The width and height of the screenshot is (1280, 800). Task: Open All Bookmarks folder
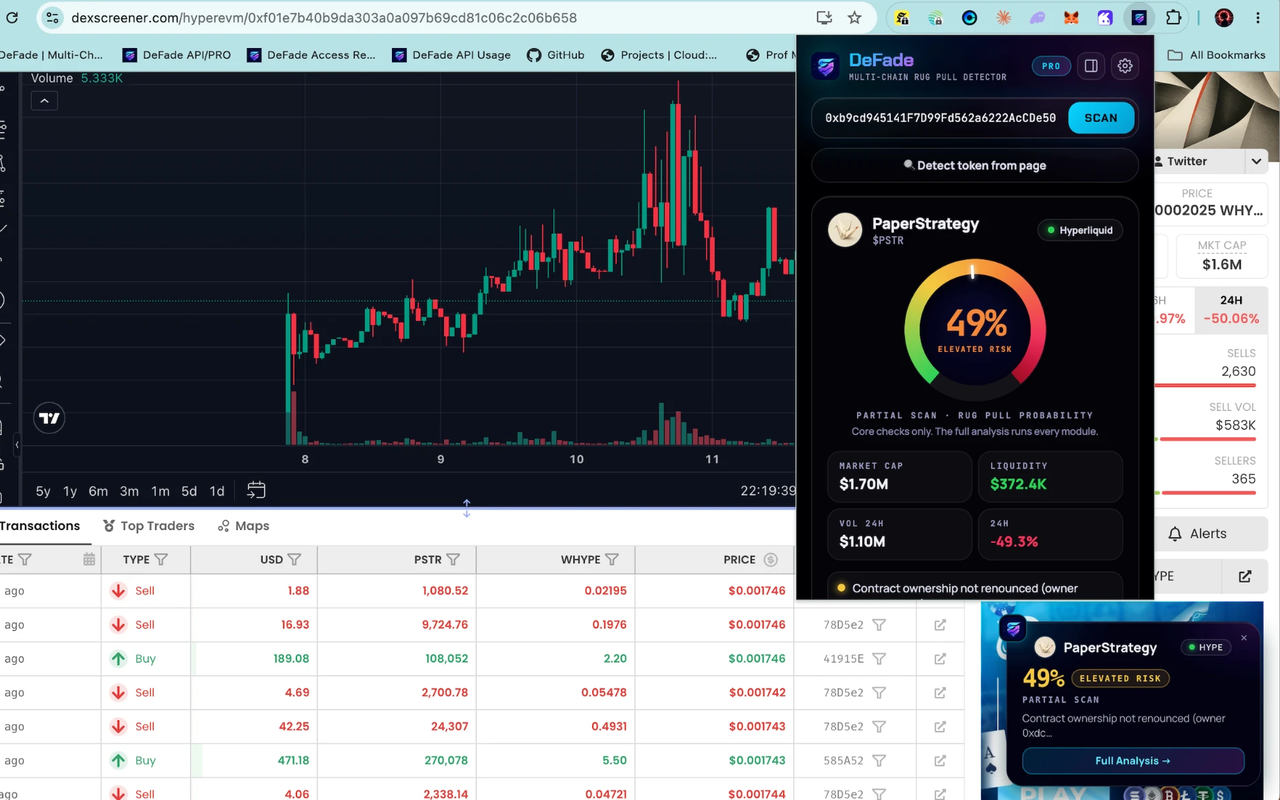point(1217,55)
